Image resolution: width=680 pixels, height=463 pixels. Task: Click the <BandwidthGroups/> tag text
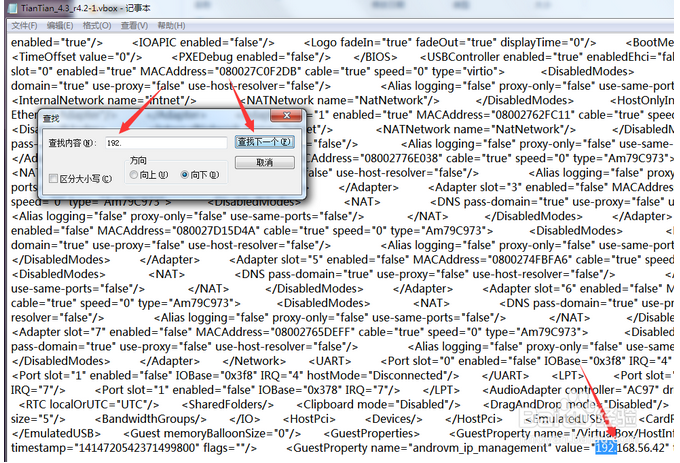150,419
